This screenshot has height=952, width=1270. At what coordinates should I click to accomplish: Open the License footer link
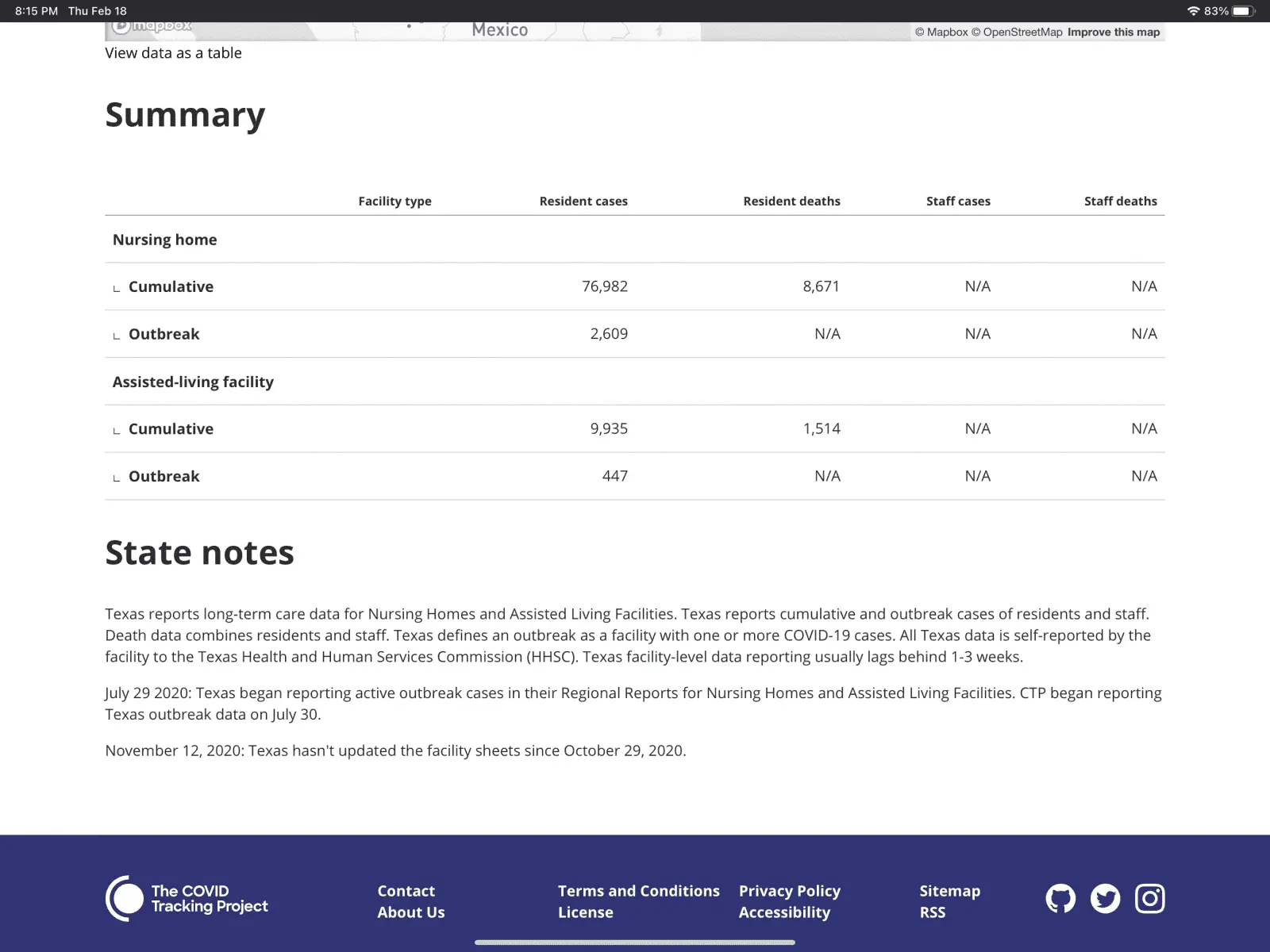tap(585, 912)
